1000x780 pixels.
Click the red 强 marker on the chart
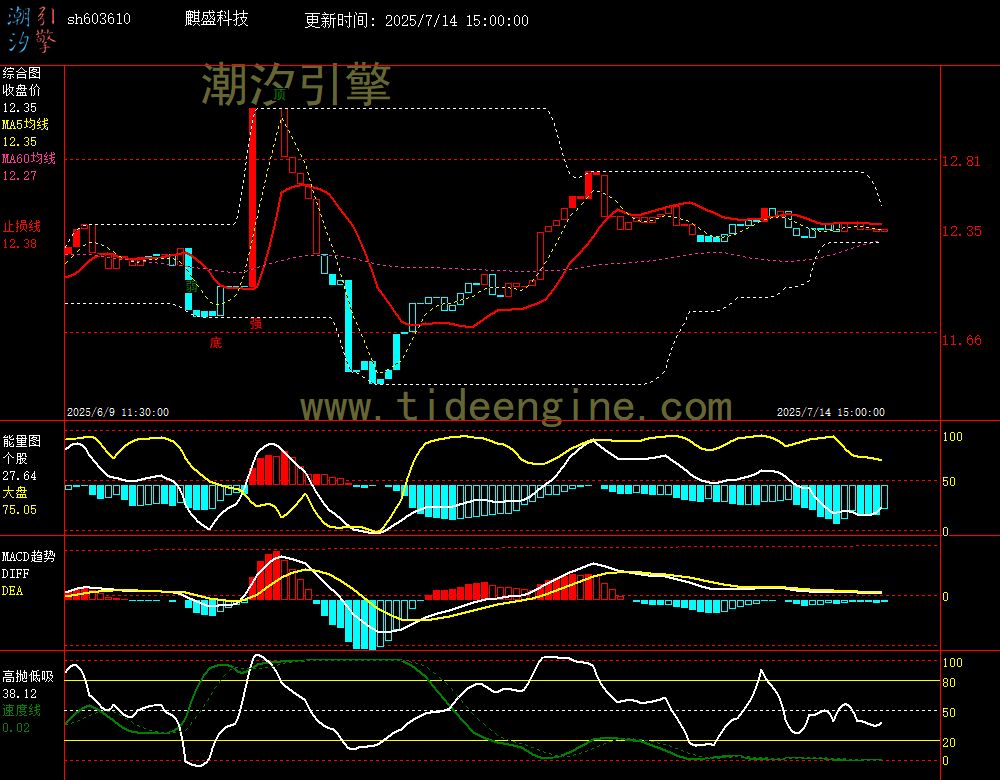click(256, 323)
